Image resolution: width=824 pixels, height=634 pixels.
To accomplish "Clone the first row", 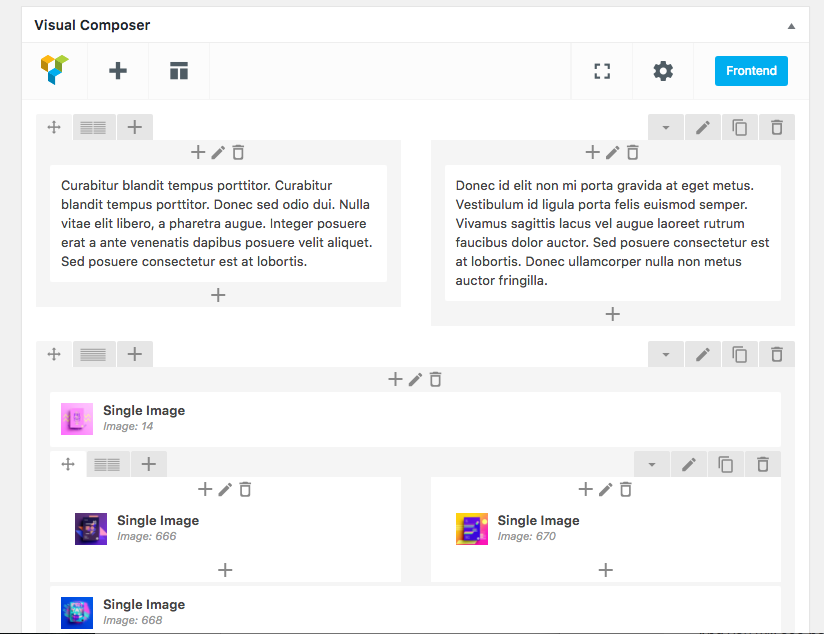I will pyautogui.click(x=740, y=128).
